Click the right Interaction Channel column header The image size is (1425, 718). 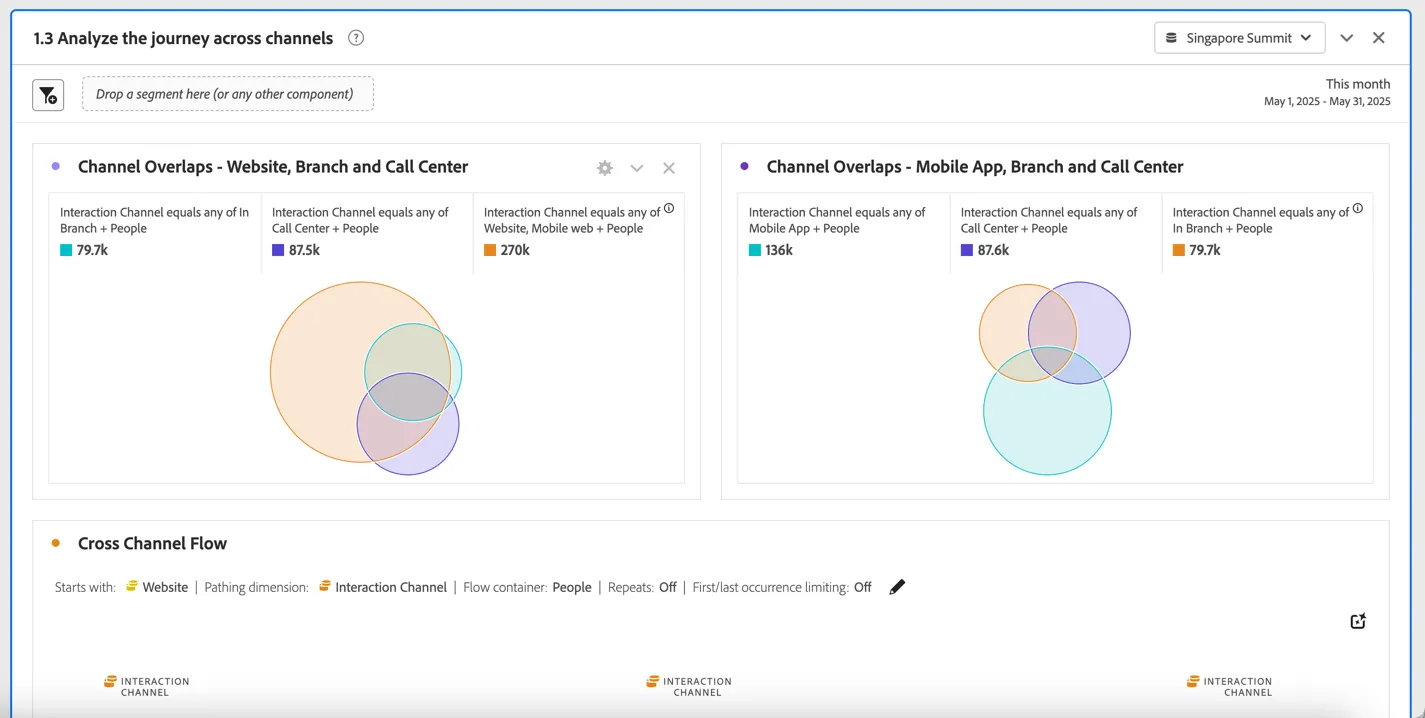click(1229, 686)
